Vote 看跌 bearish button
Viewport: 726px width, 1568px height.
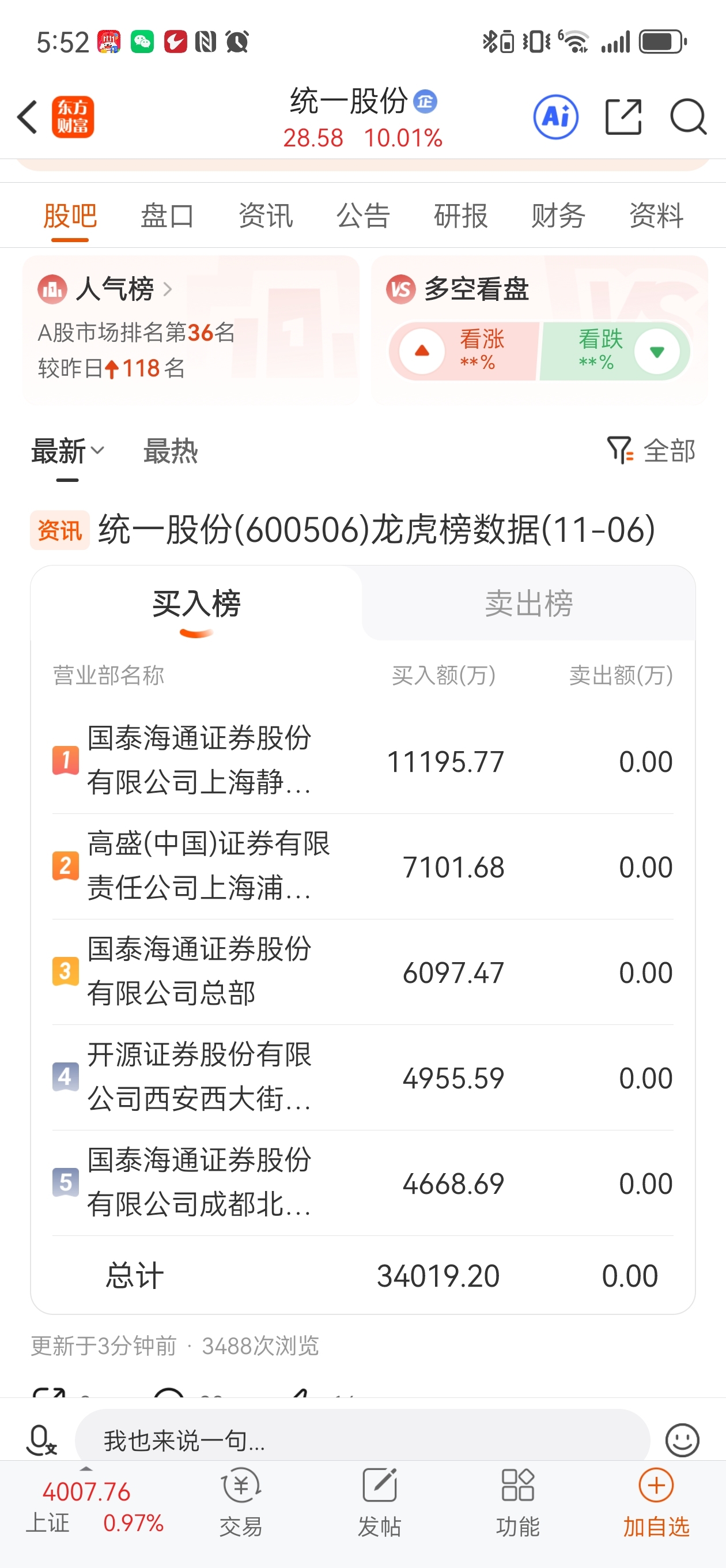point(615,351)
